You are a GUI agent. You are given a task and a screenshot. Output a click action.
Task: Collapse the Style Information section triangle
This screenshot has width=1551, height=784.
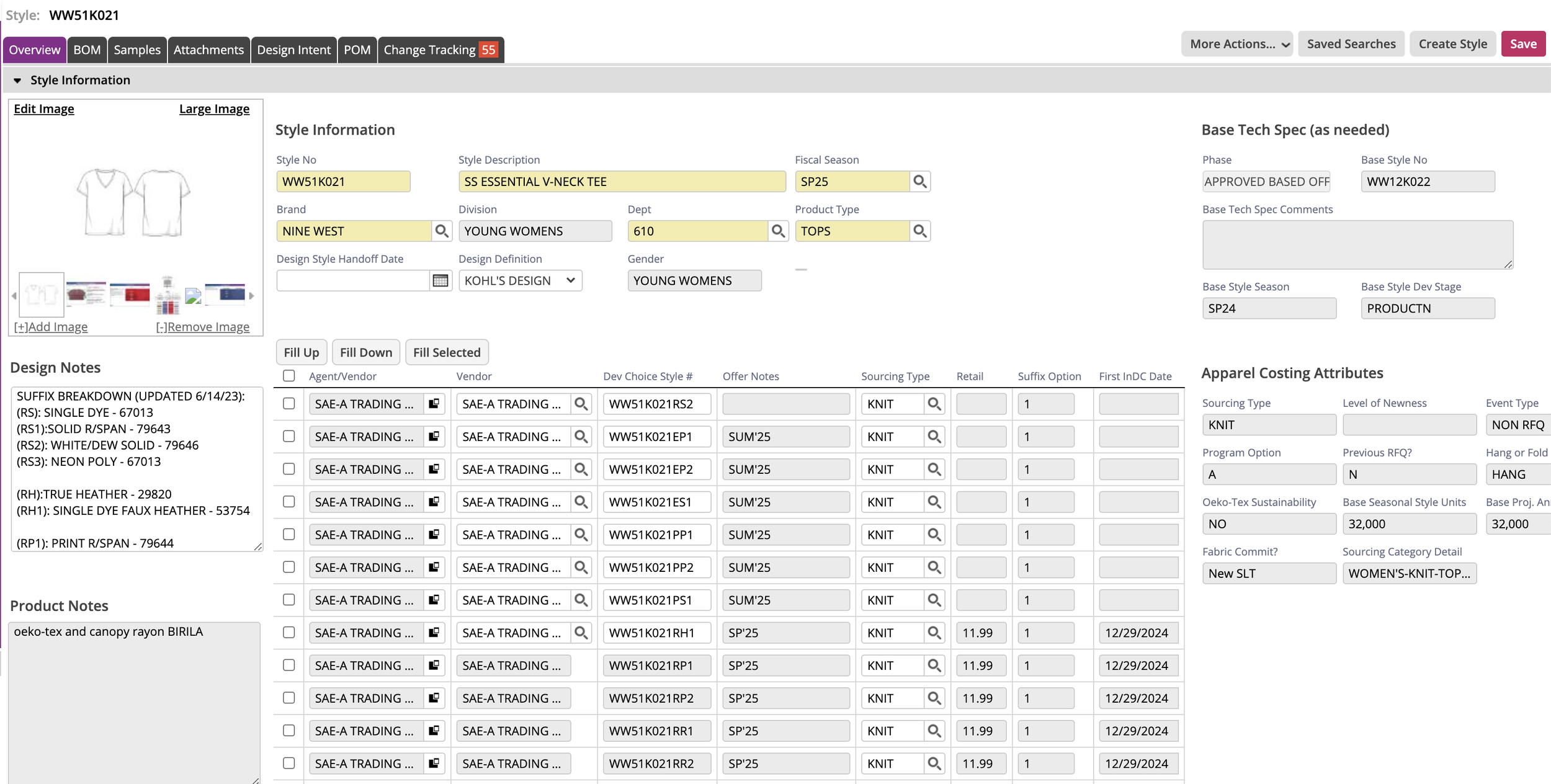point(17,81)
